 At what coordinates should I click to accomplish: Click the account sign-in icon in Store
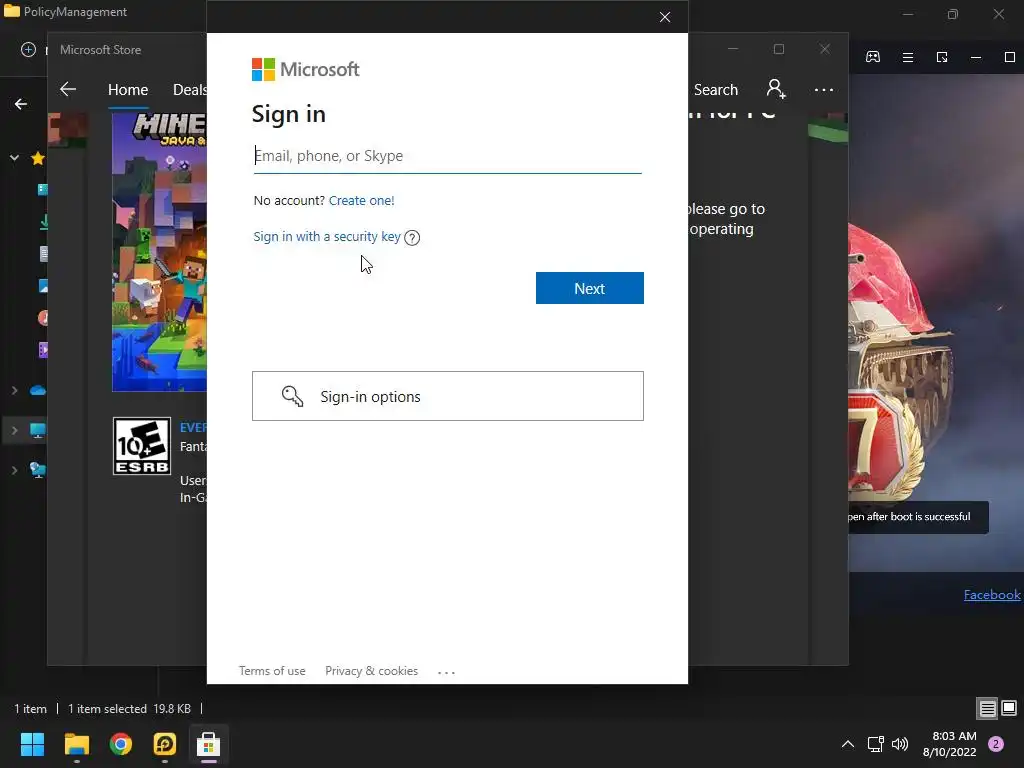click(776, 89)
